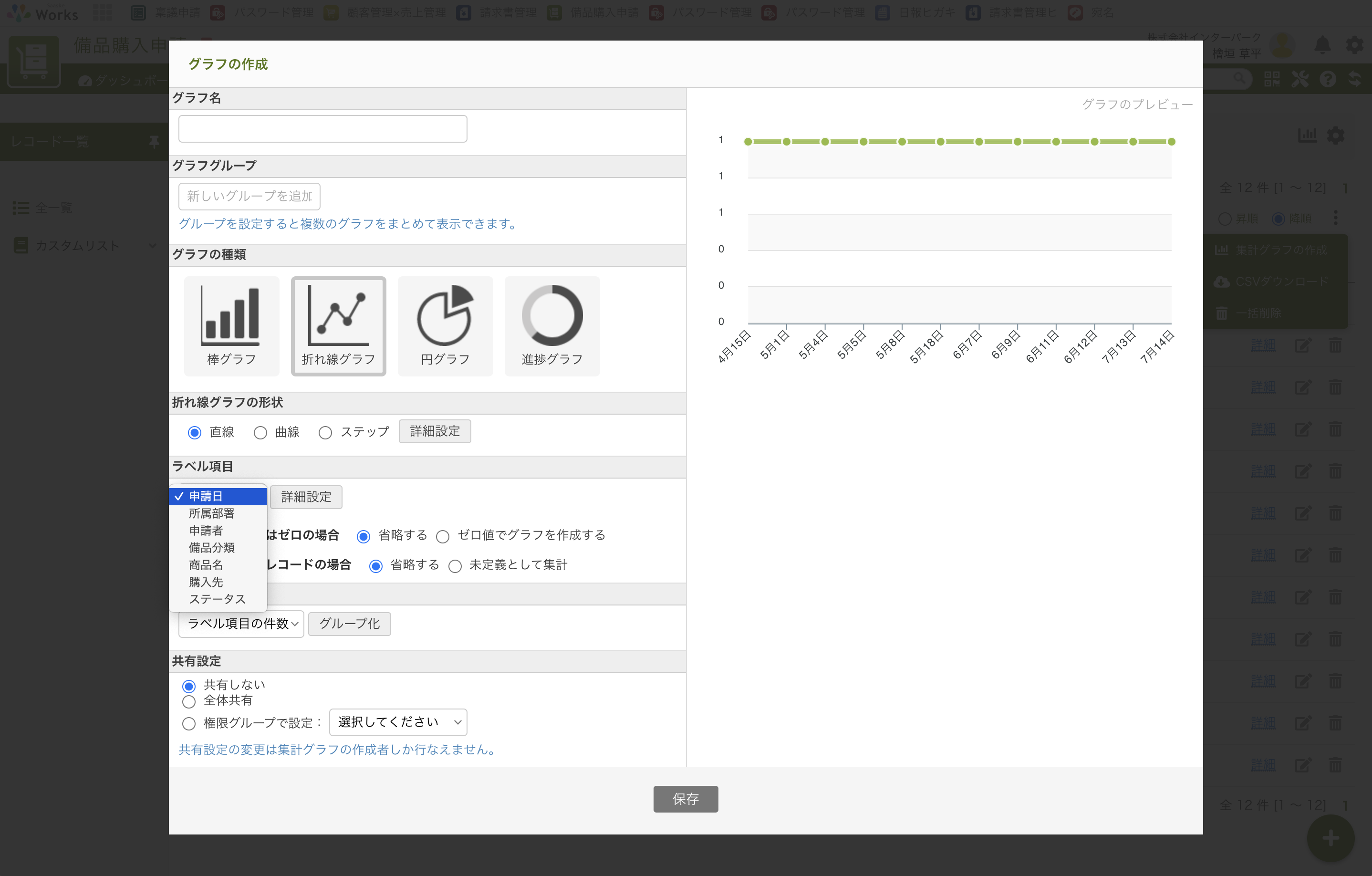1372x876 pixels.
Task: Click the 保存 save button
Action: click(x=686, y=799)
